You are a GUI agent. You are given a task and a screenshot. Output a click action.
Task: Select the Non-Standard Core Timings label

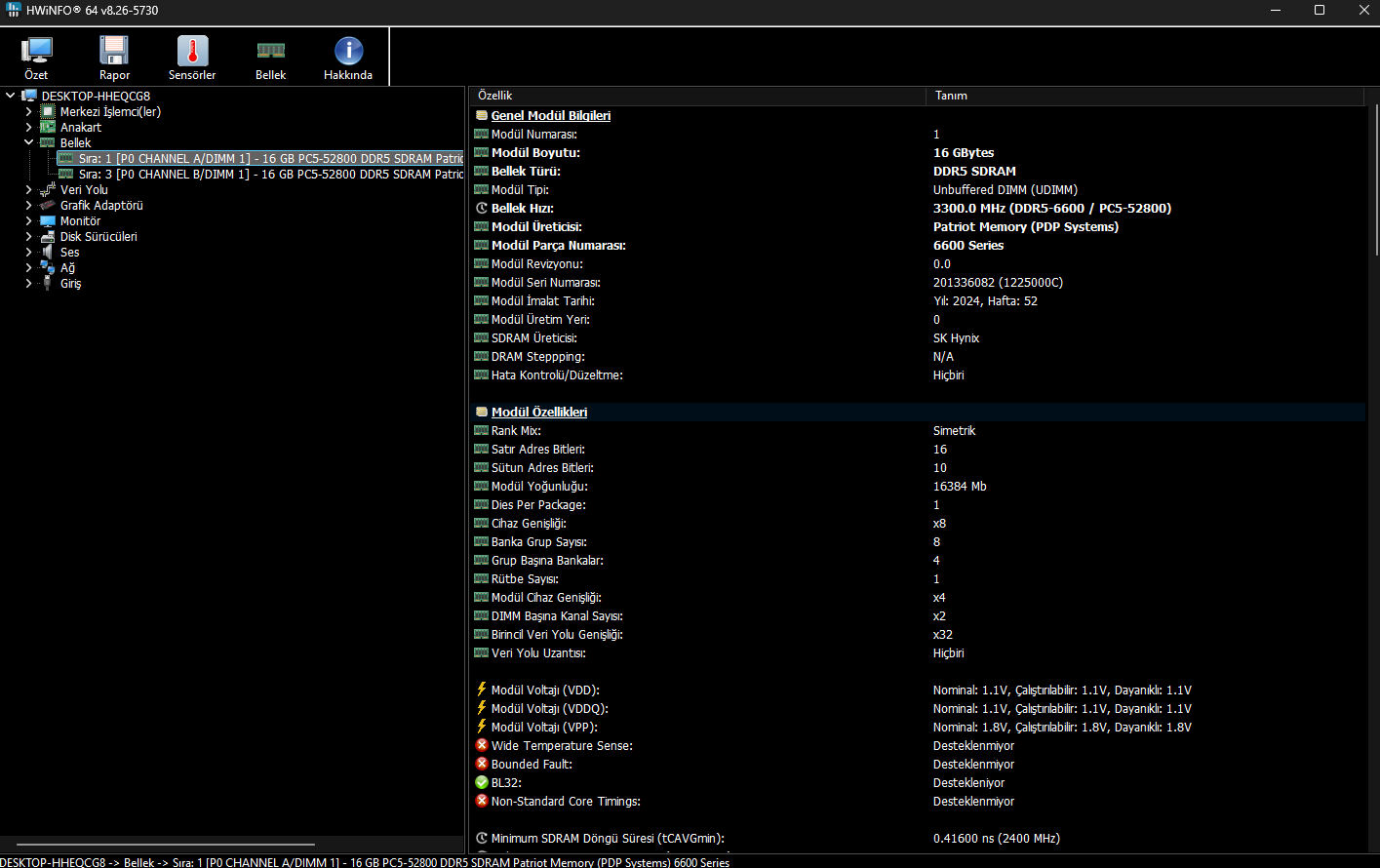566,801
